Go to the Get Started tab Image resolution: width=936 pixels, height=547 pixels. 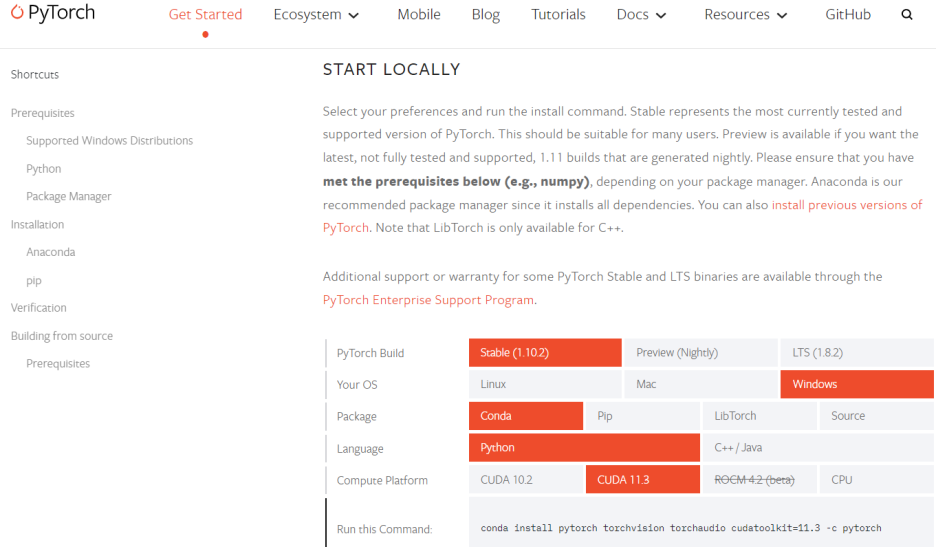coord(205,14)
